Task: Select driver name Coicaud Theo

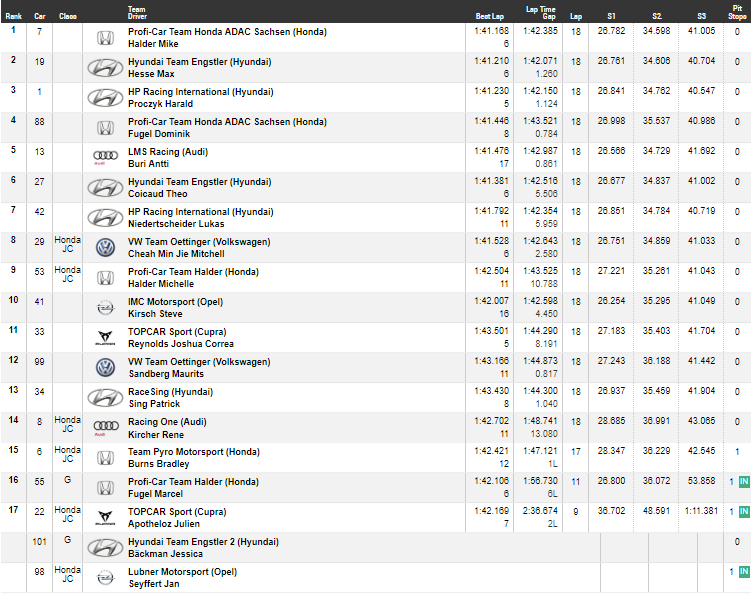Action: pos(158,194)
